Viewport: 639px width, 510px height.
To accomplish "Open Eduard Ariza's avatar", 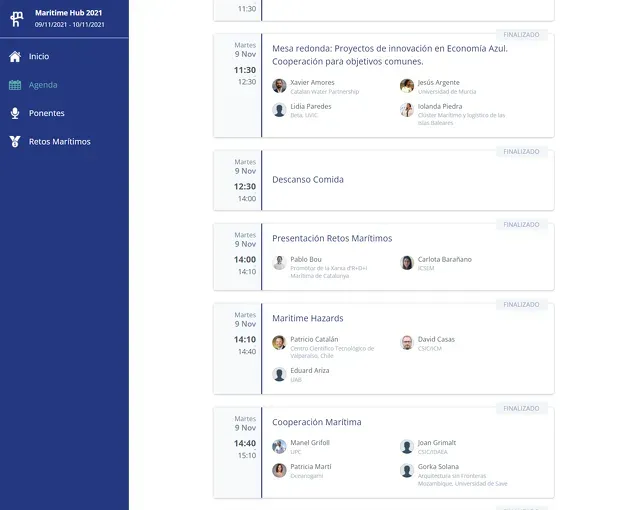I will coord(279,374).
